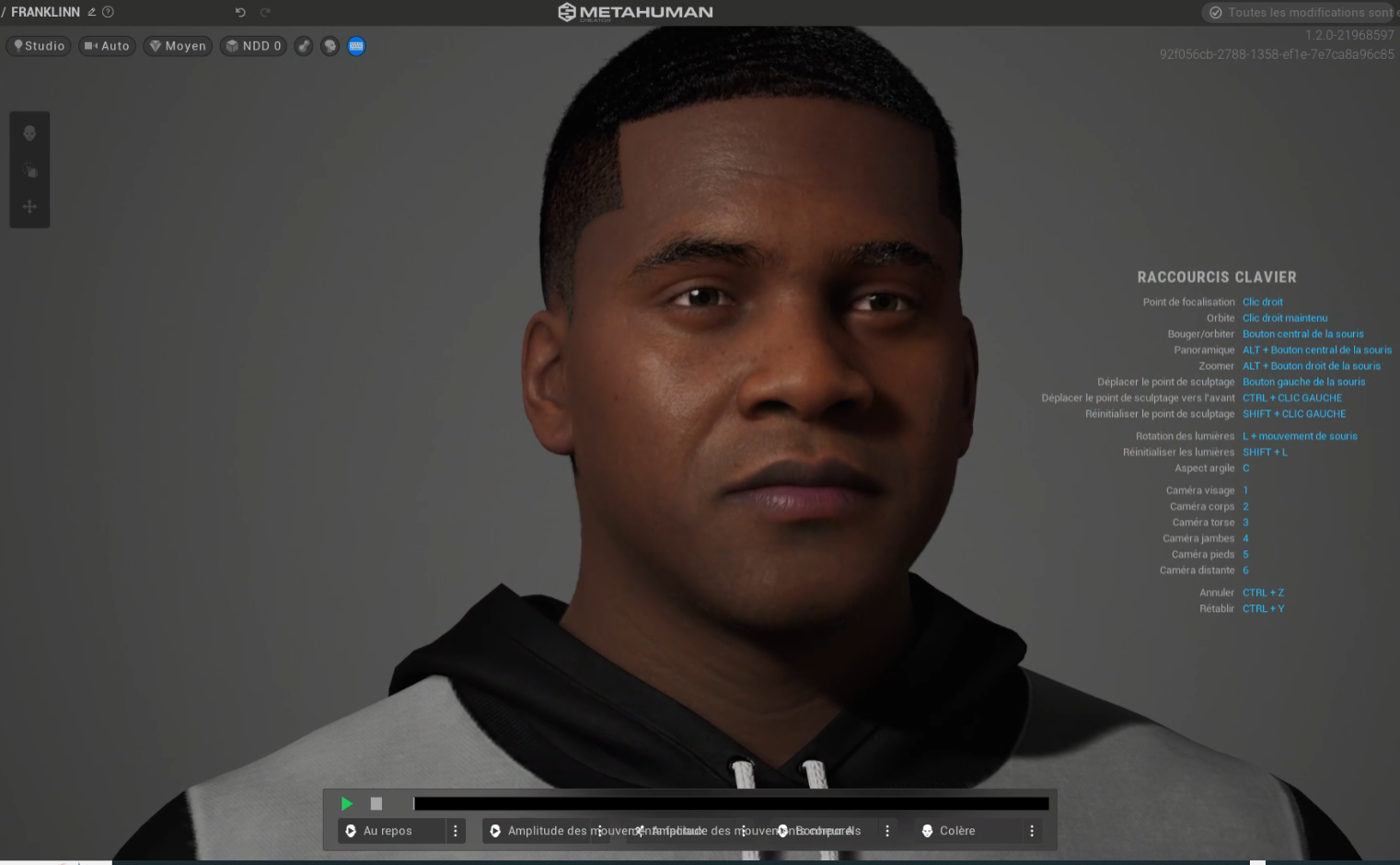The image size is (1400, 865).
Task: Open the Moyen quality selector
Action: 178,46
